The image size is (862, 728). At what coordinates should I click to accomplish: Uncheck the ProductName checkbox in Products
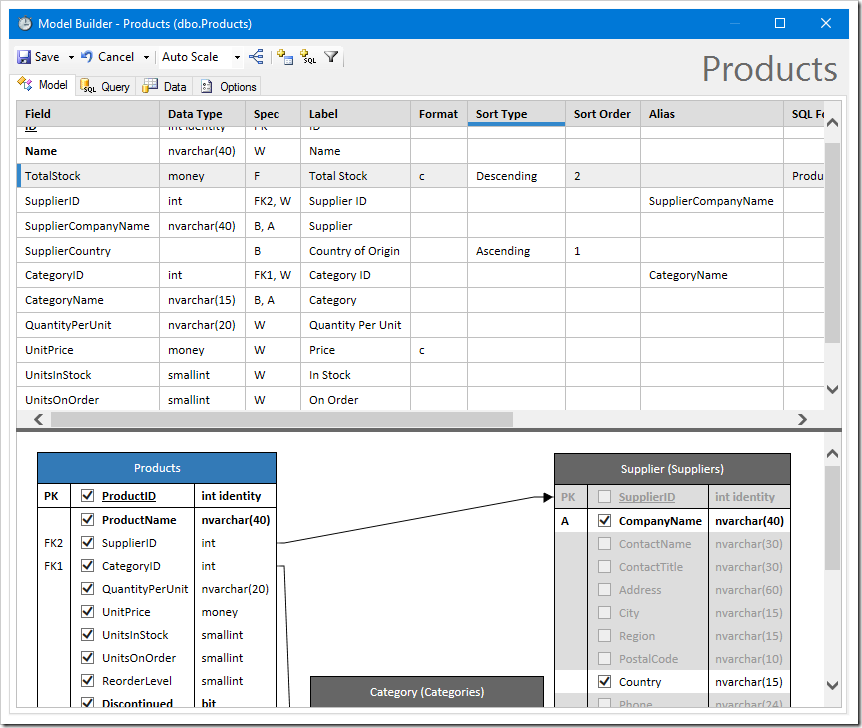pos(87,519)
